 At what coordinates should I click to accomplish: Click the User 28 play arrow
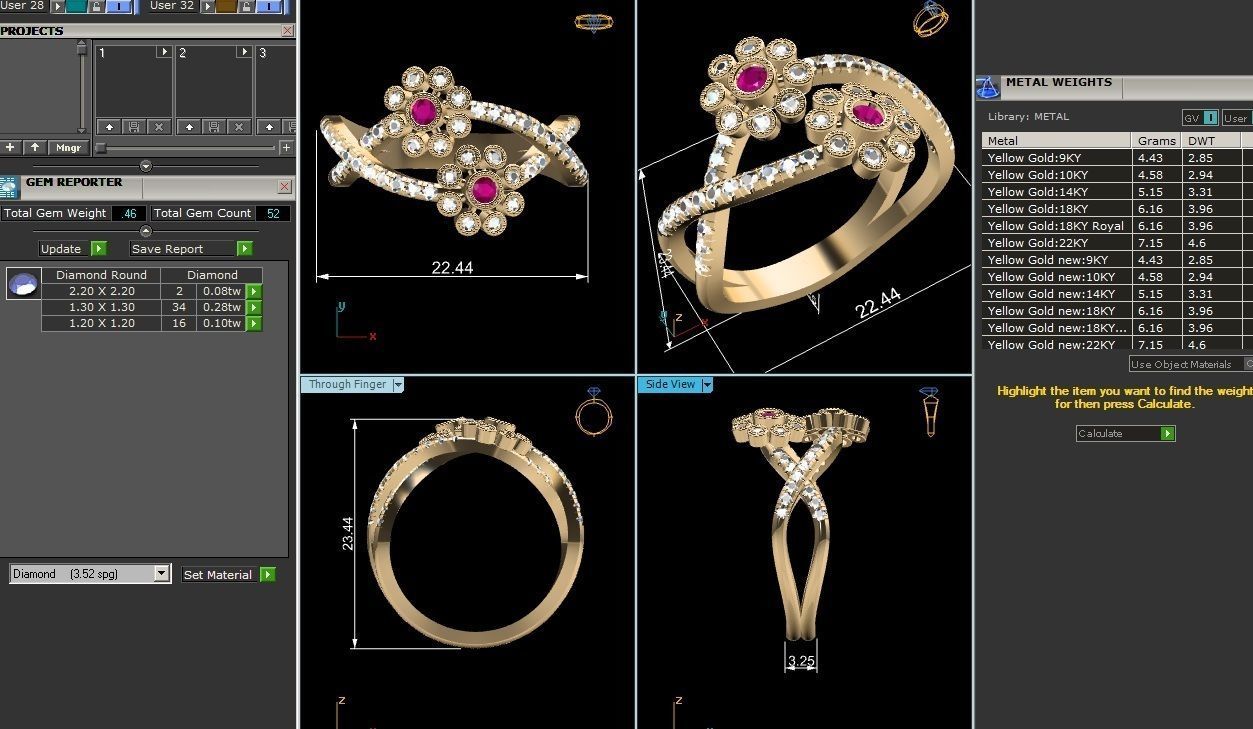click(58, 6)
